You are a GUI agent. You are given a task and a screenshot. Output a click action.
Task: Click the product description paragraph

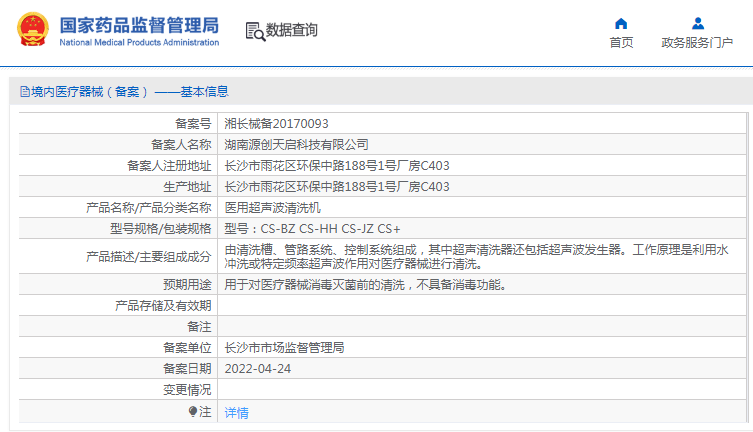pos(476,257)
